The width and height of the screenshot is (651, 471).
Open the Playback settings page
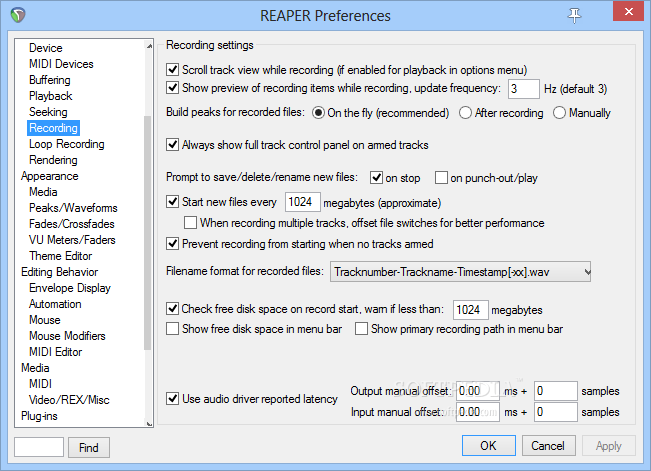coord(51,96)
